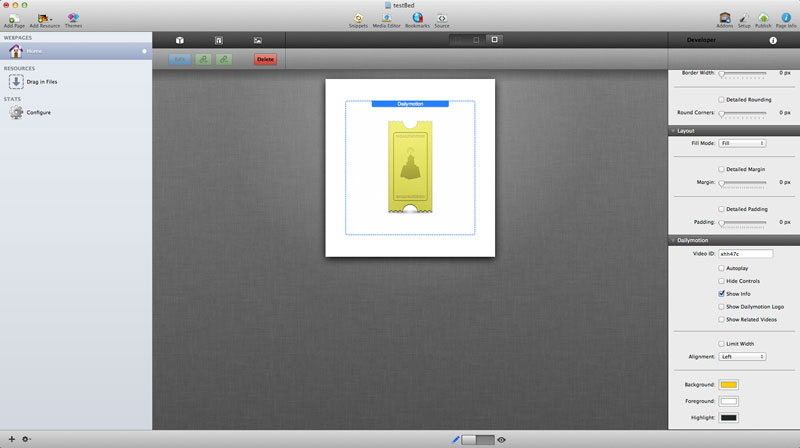This screenshot has width=800, height=448.
Task: Click the Add Page toolbar icon
Action: pos(15,17)
